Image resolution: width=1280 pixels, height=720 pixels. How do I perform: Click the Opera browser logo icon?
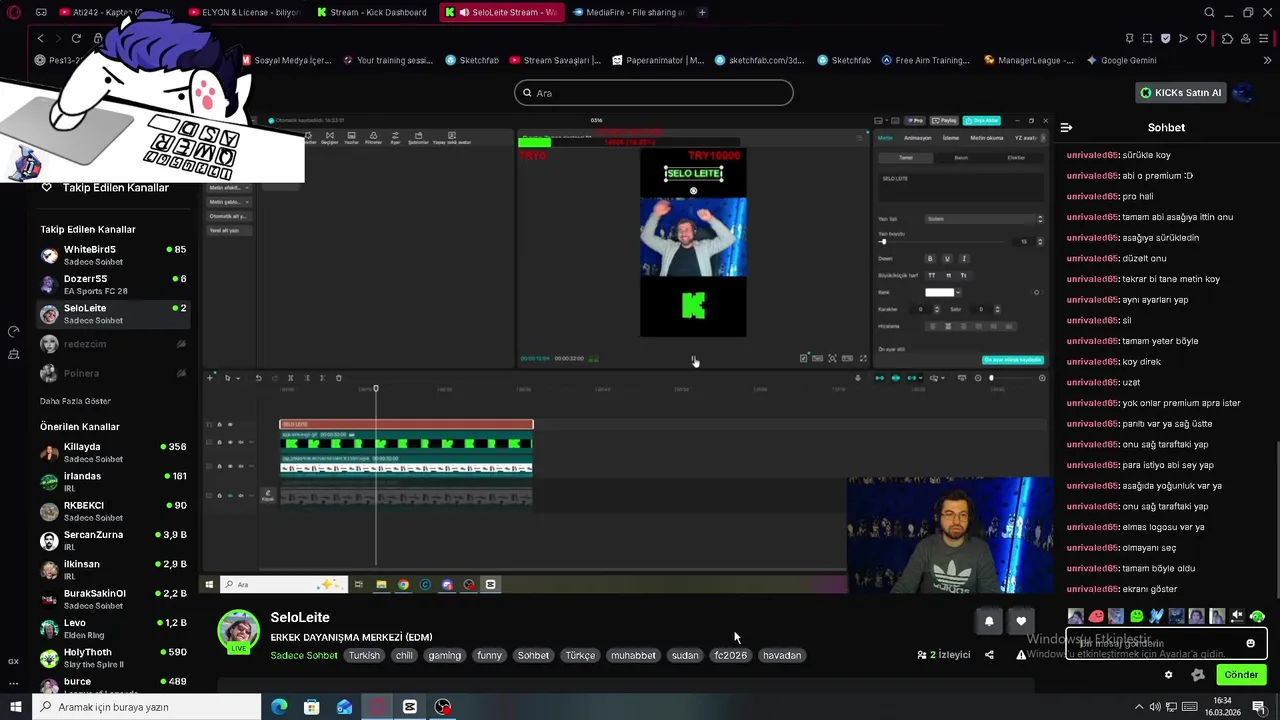pos(14,12)
